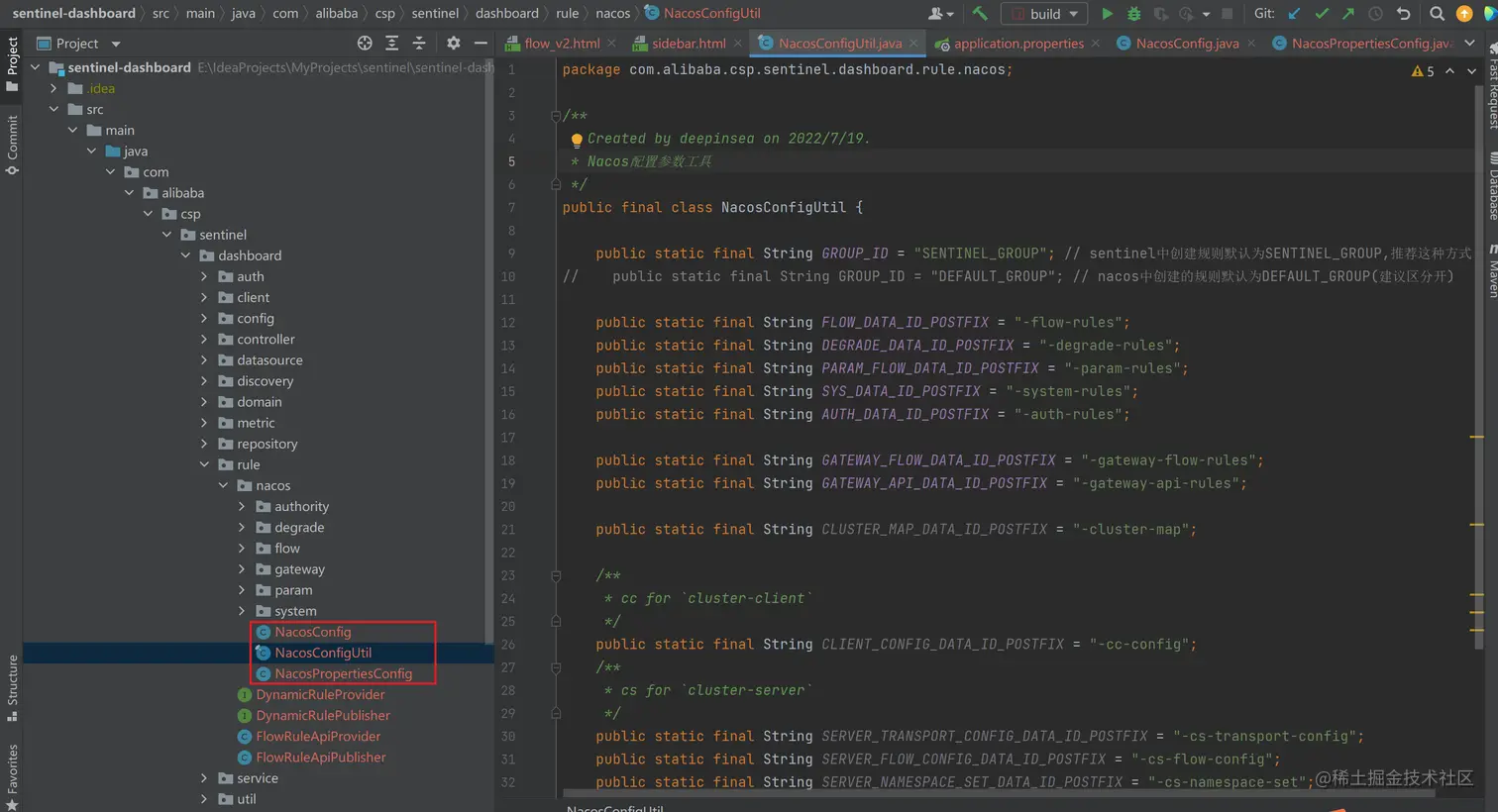Switch to flow_v2.html editor tab
The height and width of the screenshot is (812, 1498).
tap(562, 43)
